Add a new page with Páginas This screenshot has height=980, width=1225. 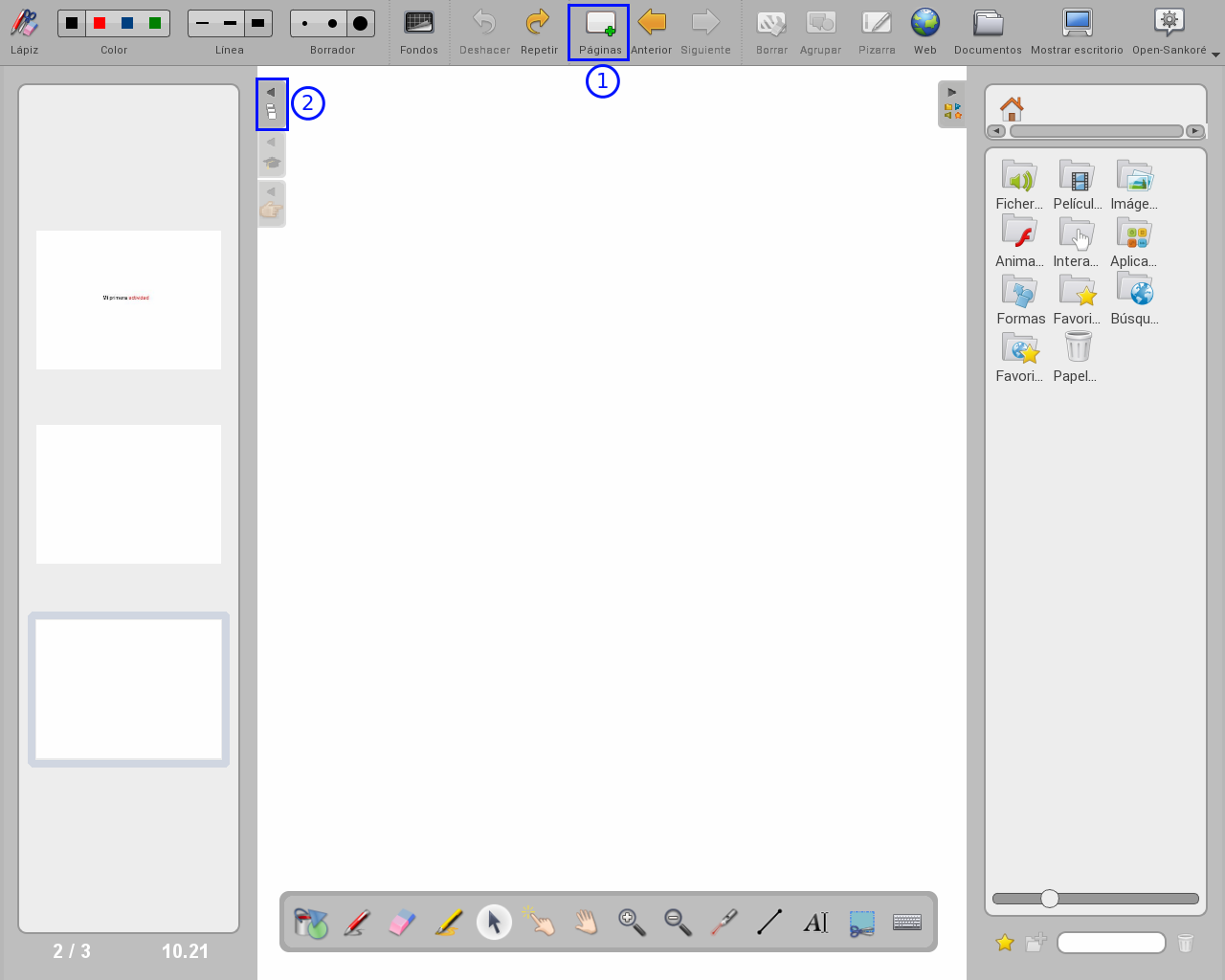599,33
